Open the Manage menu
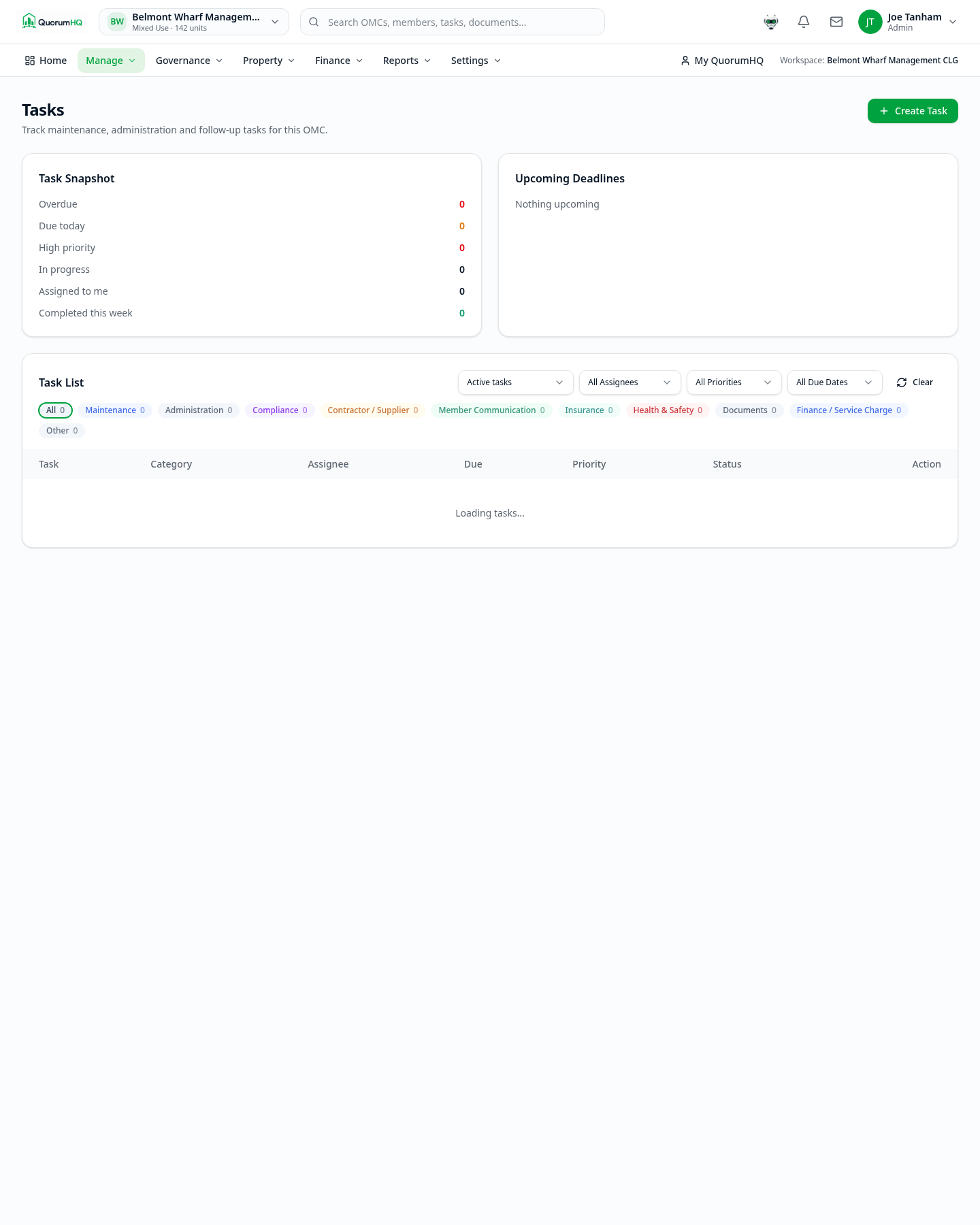Viewport: 980px width, 1225px height. [x=111, y=61]
